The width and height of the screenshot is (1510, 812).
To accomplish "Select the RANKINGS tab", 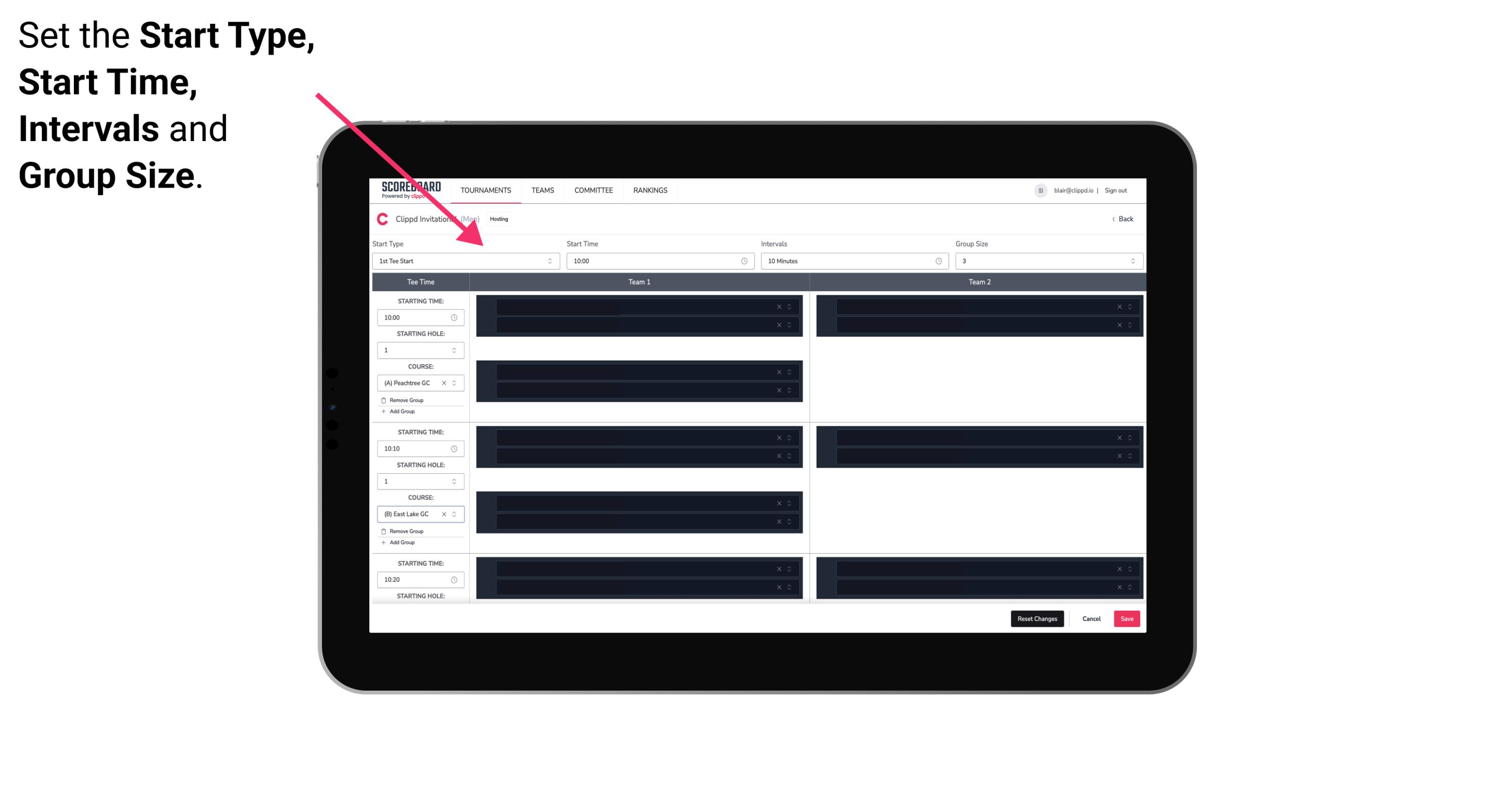I will pos(650,190).
